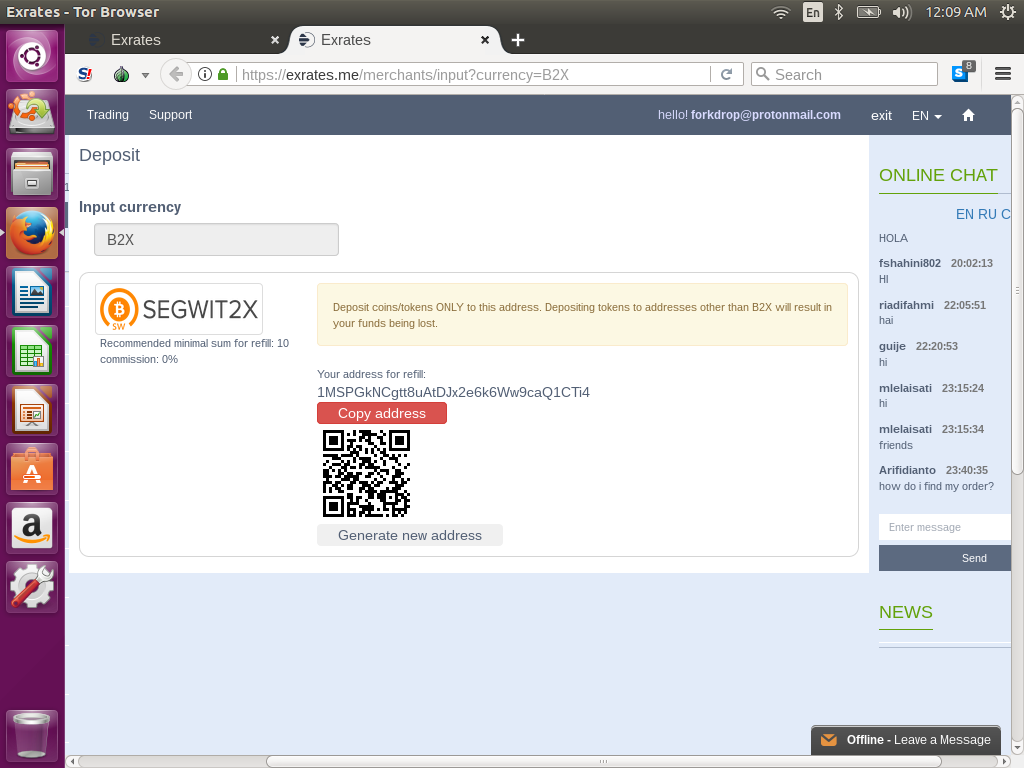Select RU chat language

pos(987,214)
